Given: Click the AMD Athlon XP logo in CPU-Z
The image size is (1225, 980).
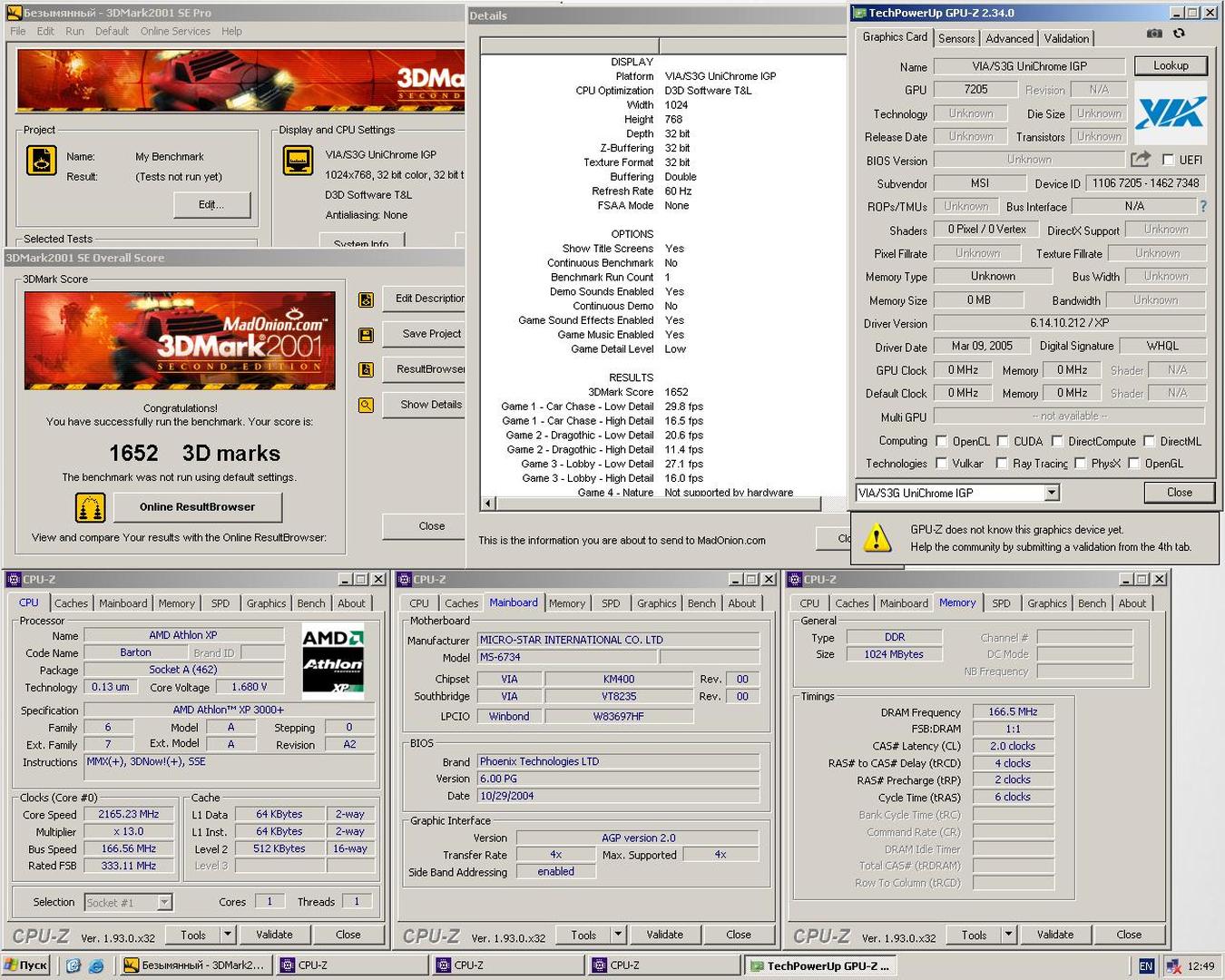Looking at the screenshot, I should (333, 661).
